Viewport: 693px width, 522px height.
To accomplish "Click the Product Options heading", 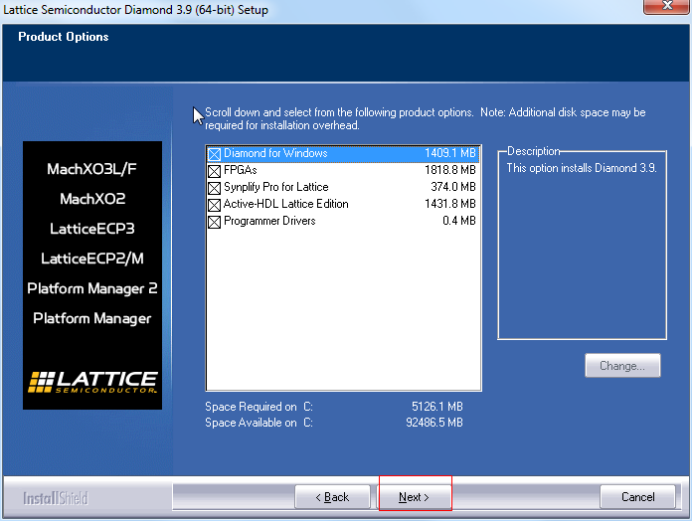I will coord(63,37).
